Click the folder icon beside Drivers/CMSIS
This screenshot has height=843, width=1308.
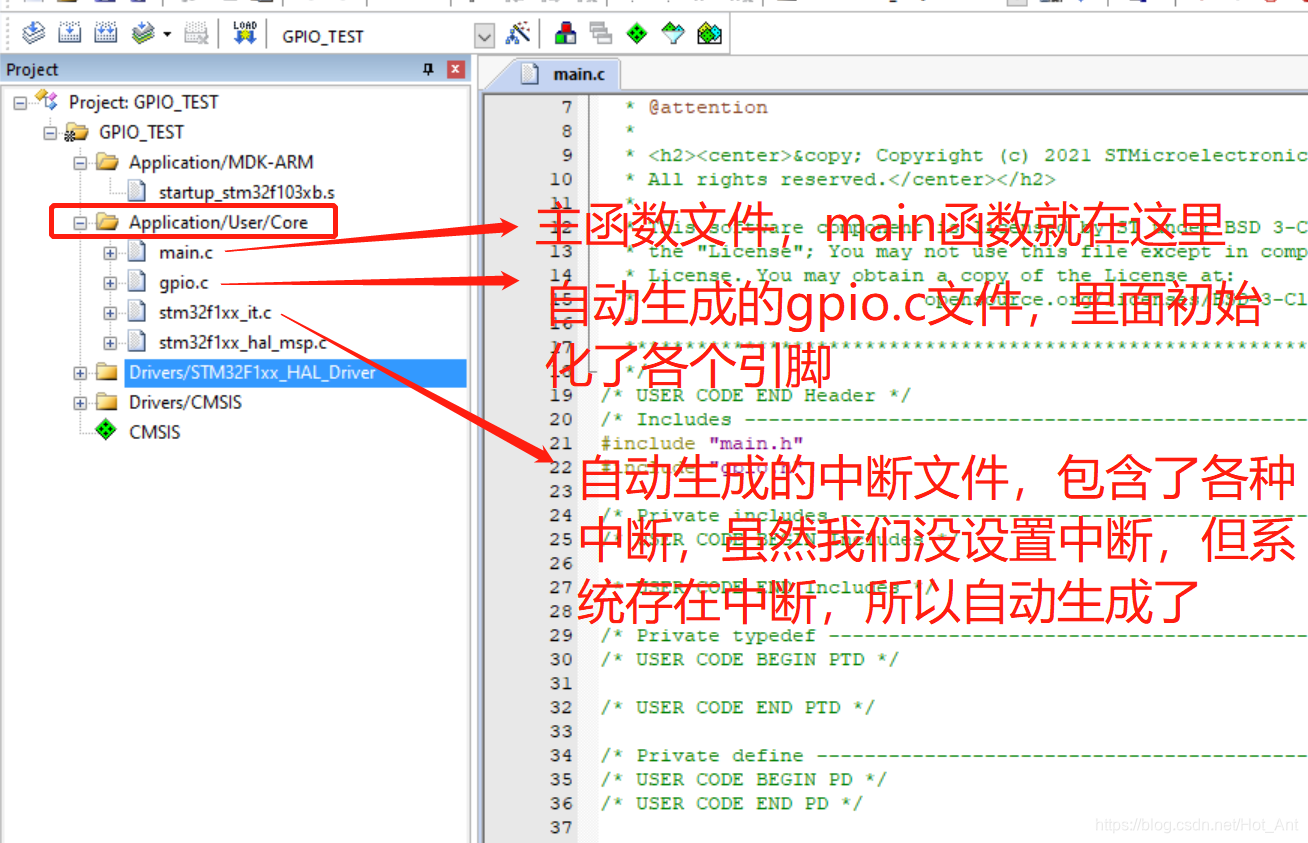tap(107, 402)
